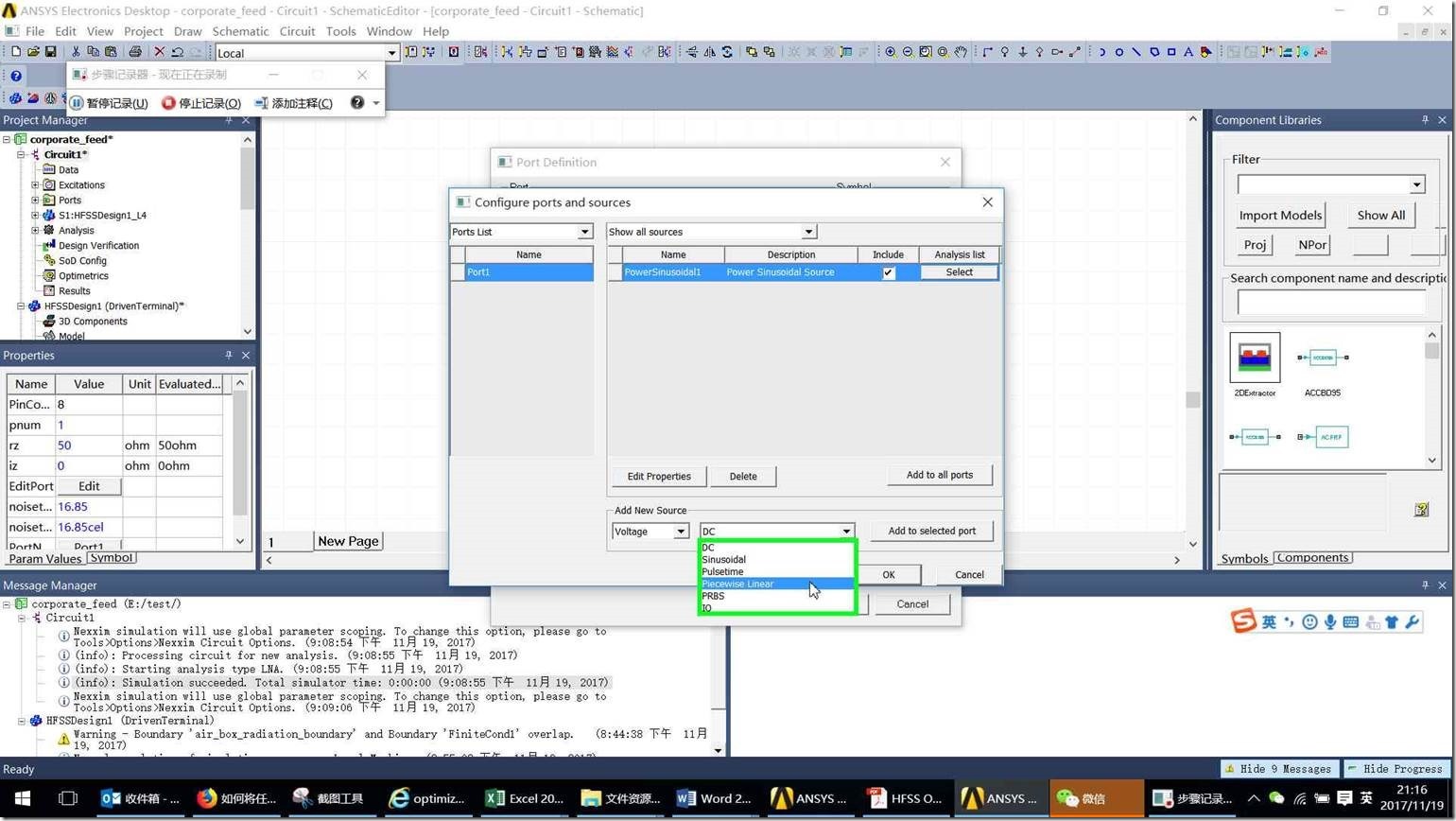Click the Delete button in dialog
Screen dimensions: 1456x821
743,476
